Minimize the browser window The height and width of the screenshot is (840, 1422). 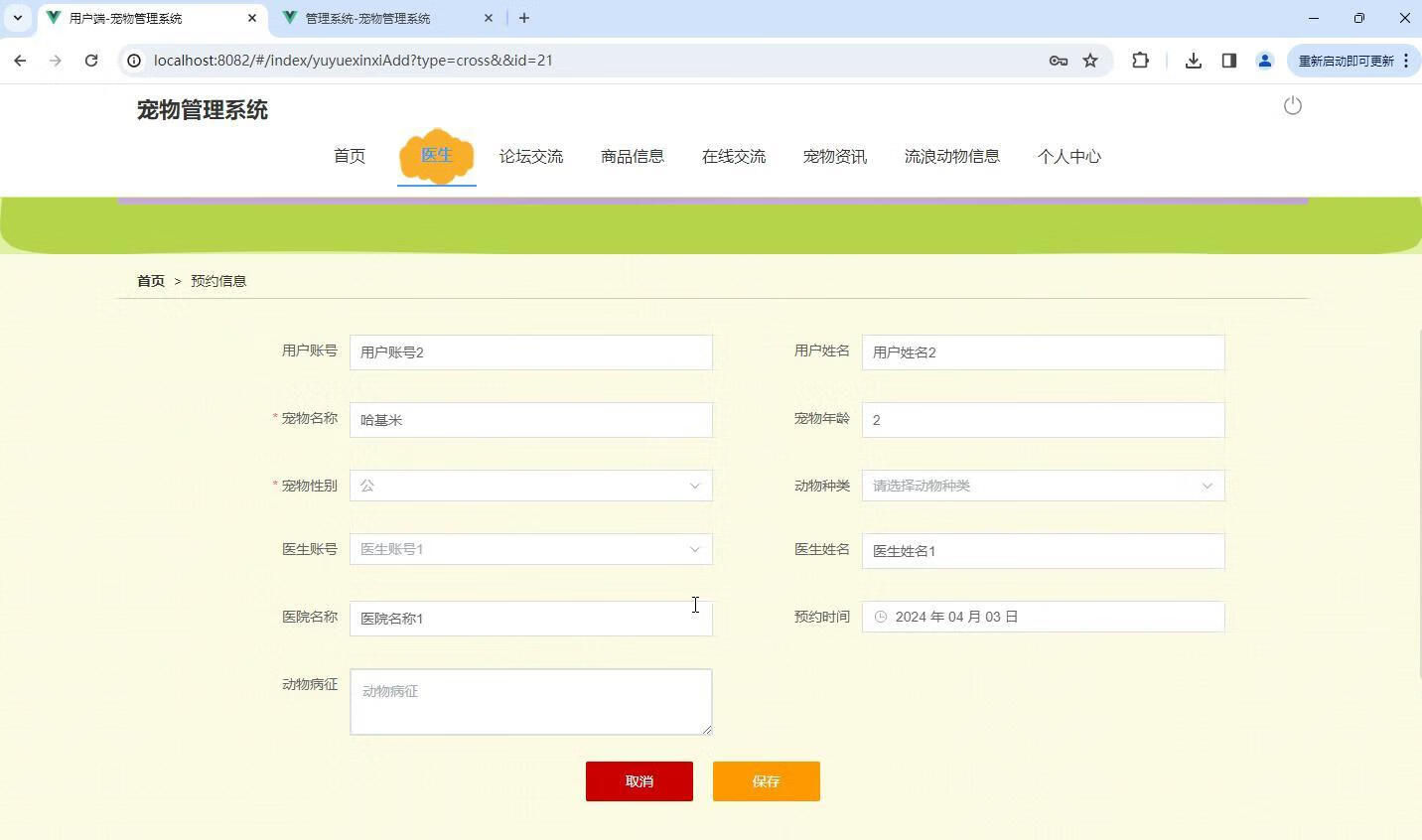click(1314, 18)
